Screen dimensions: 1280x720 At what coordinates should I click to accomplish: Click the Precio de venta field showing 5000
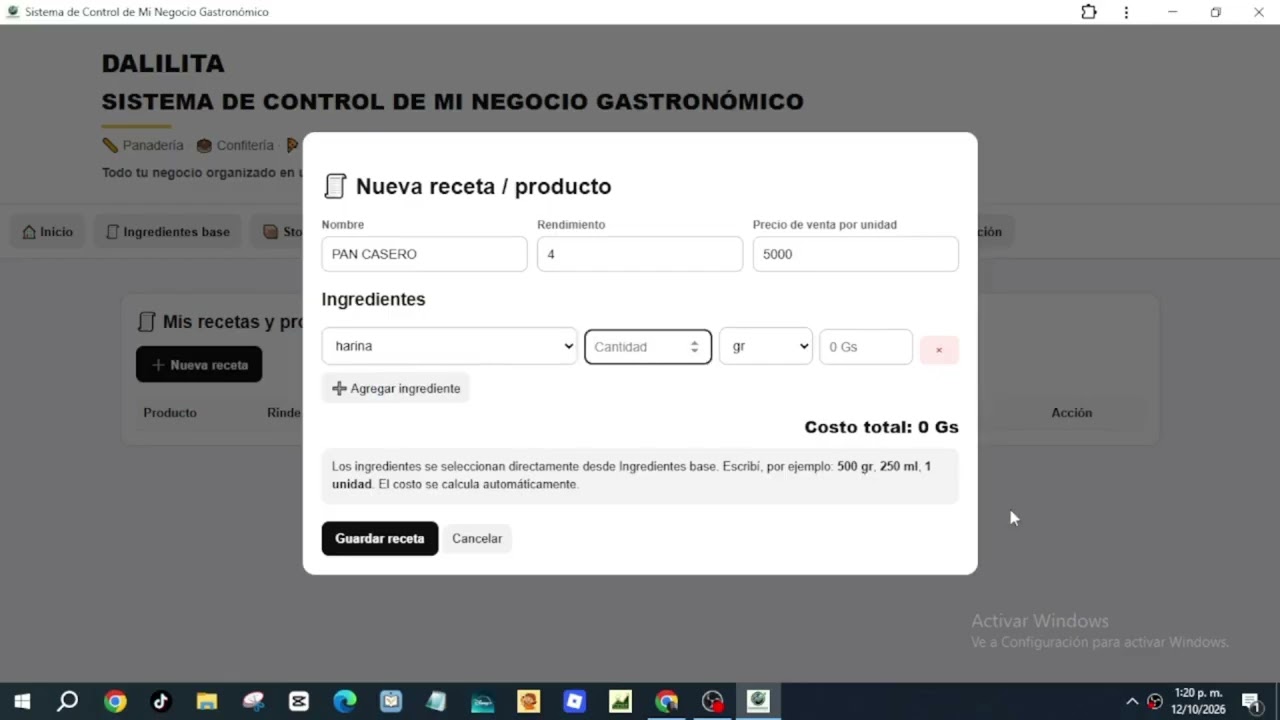point(855,254)
